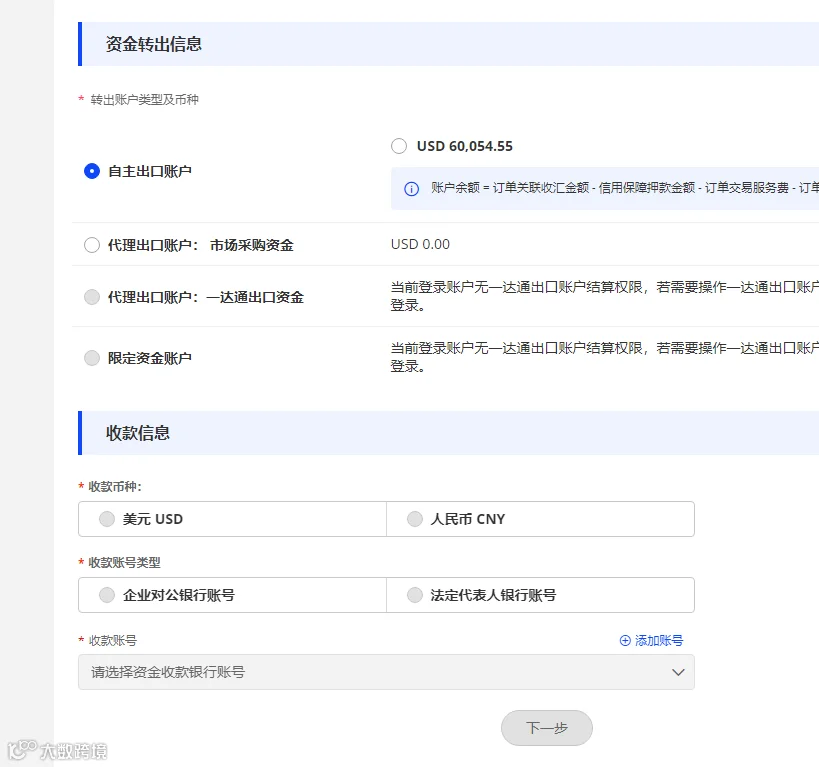Screen dimensions: 819x767
Task: Click the info icon beside account balance formula
Action: coord(412,189)
